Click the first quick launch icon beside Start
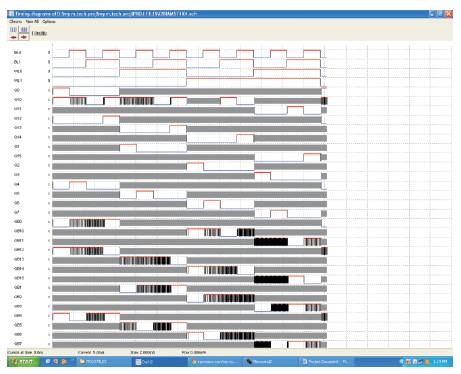This screenshot has width=461, height=374. (x=48, y=361)
